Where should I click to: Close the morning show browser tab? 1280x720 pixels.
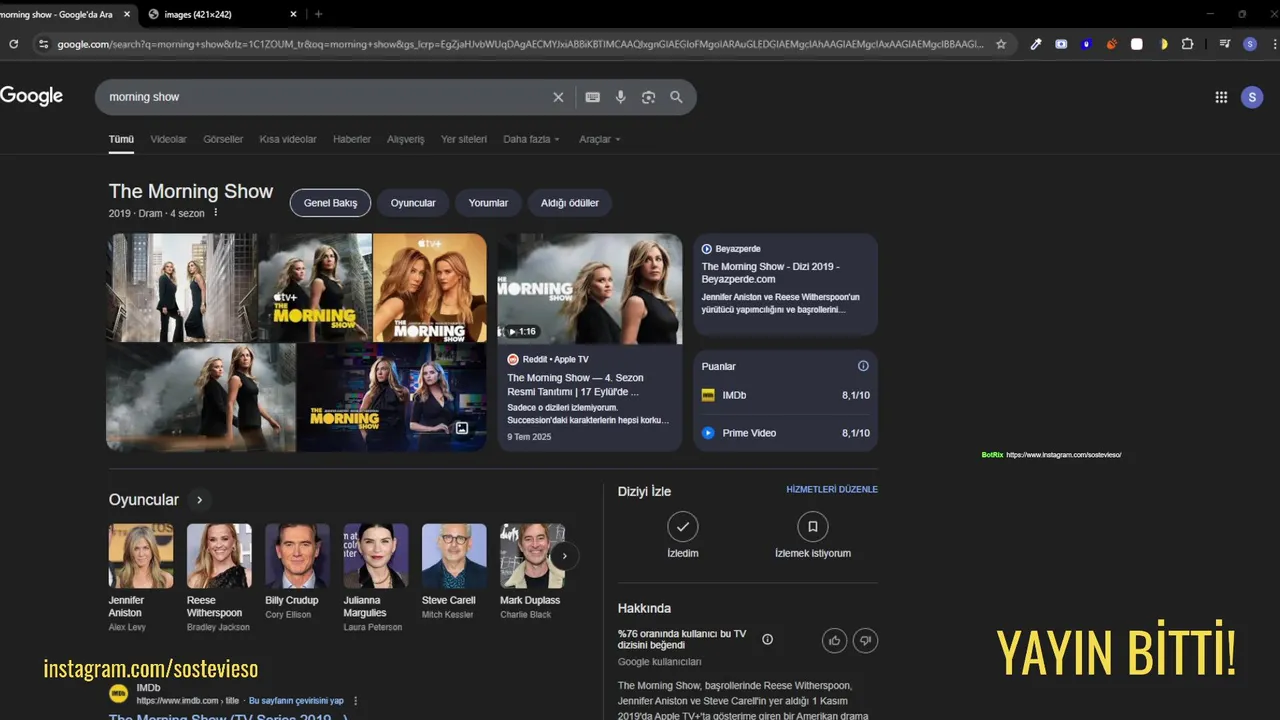click(x=126, y=14)
